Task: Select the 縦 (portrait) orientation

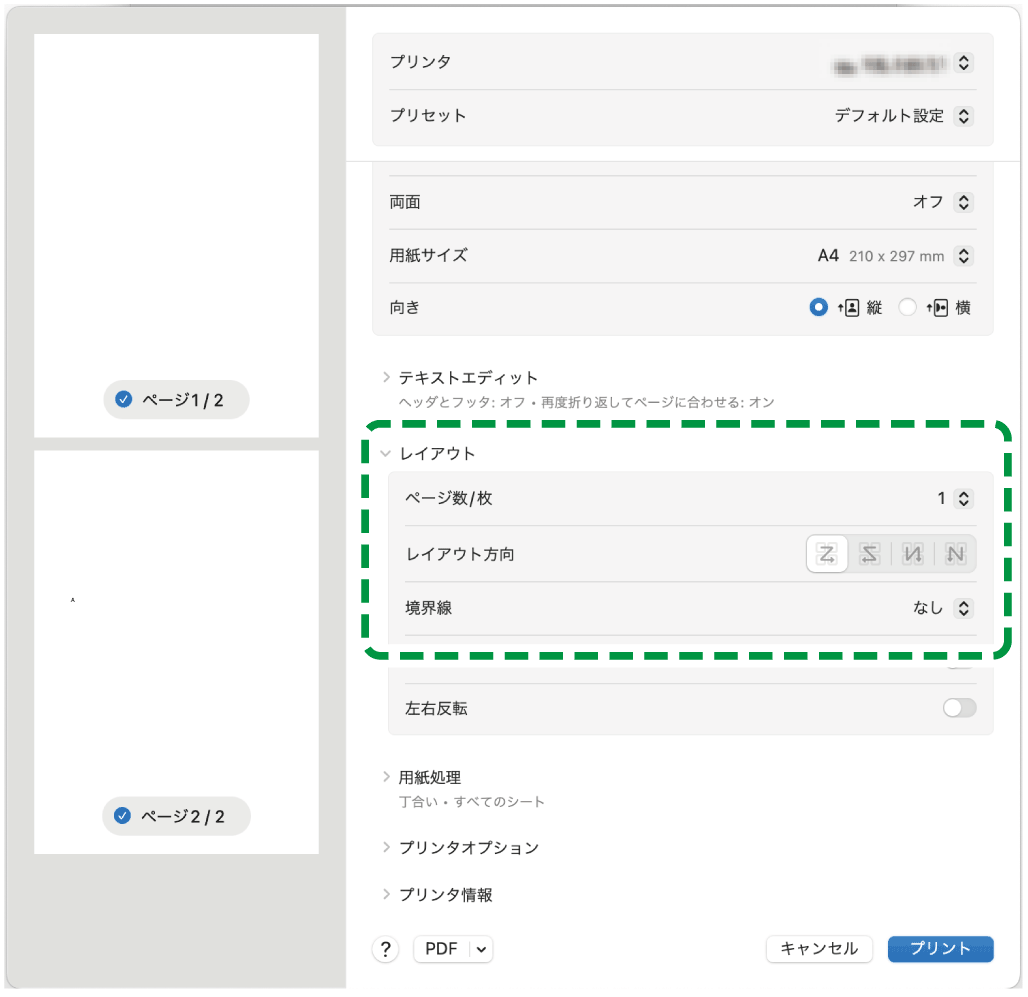Action: [x=818, y=307]
